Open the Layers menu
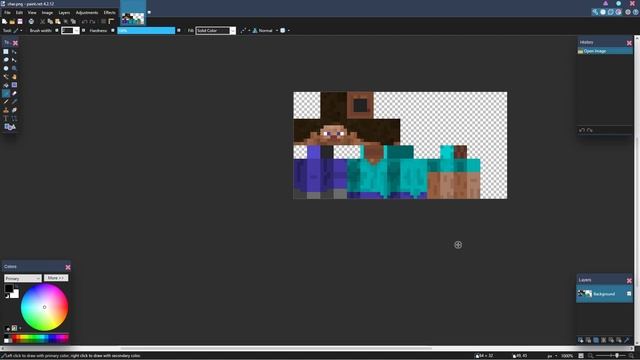640x360 pixels. (64, 13)
